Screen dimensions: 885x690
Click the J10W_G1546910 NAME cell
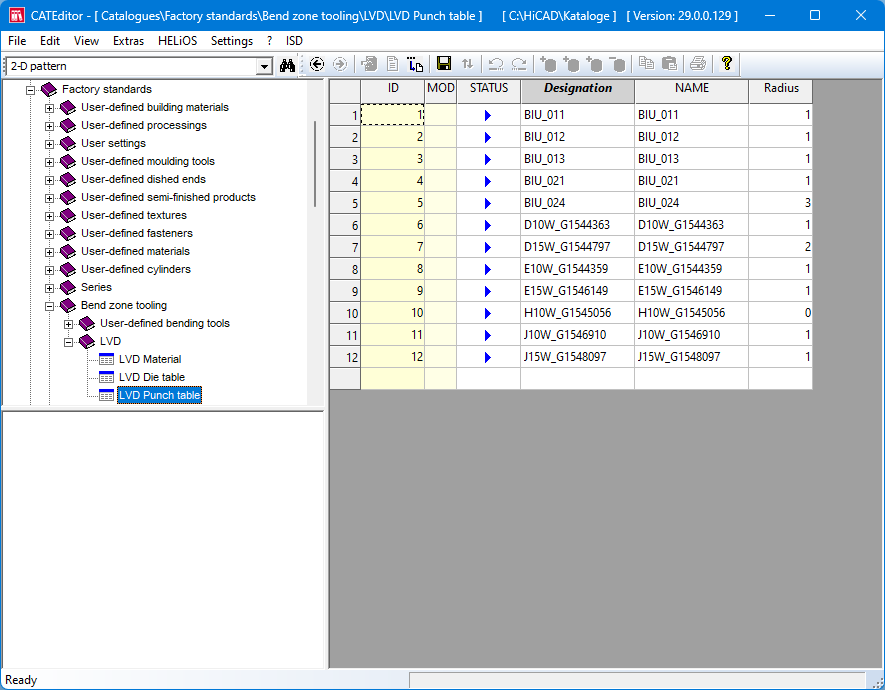[691, 335]
